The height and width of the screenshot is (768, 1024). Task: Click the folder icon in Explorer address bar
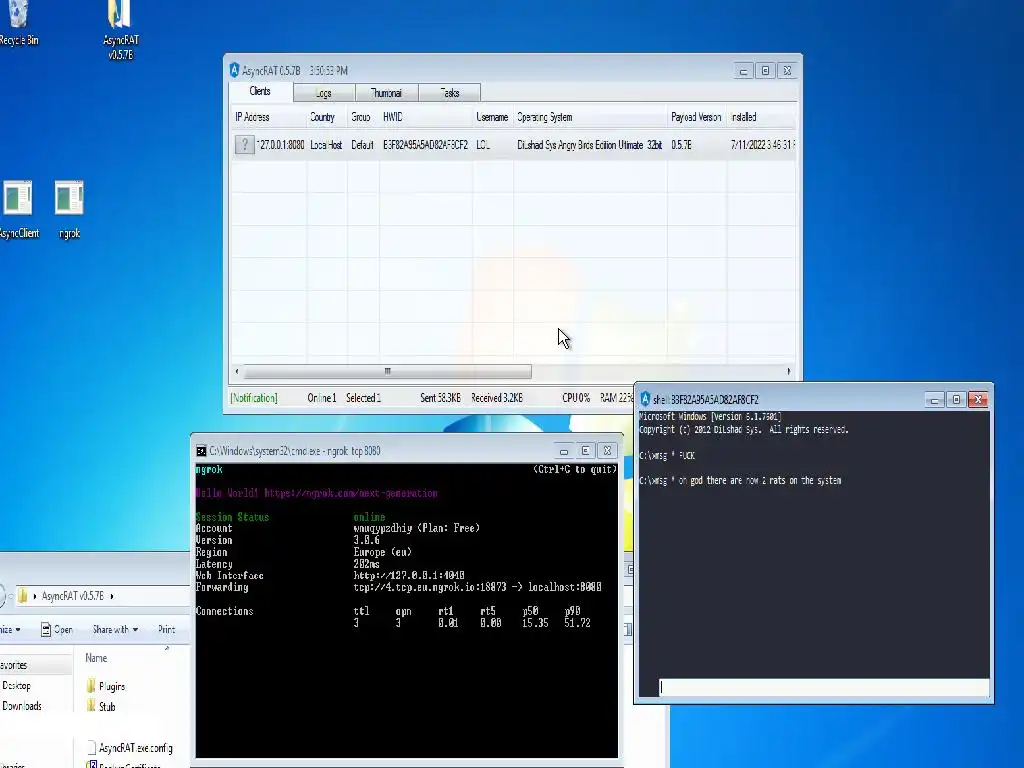tap(22, 596)
